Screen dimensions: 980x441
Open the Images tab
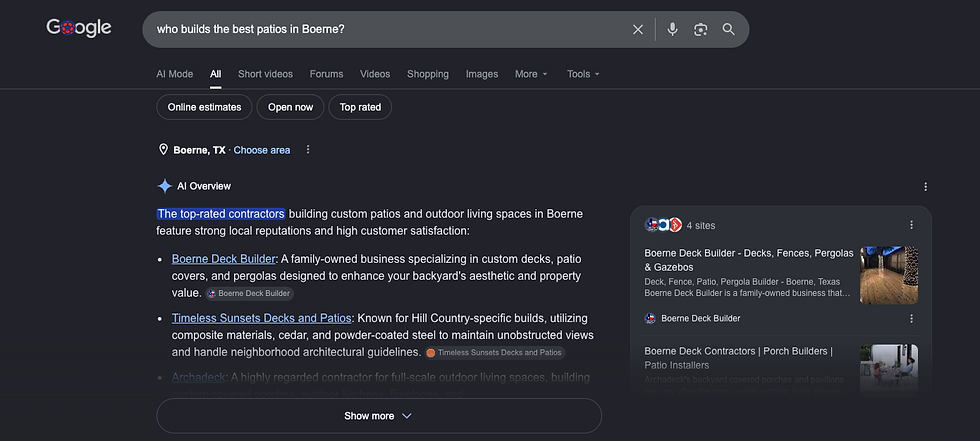click(482, 74)
